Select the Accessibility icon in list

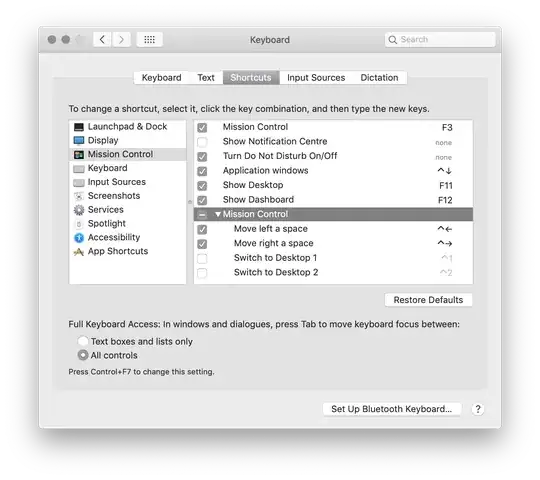click(x=79, y=238)
